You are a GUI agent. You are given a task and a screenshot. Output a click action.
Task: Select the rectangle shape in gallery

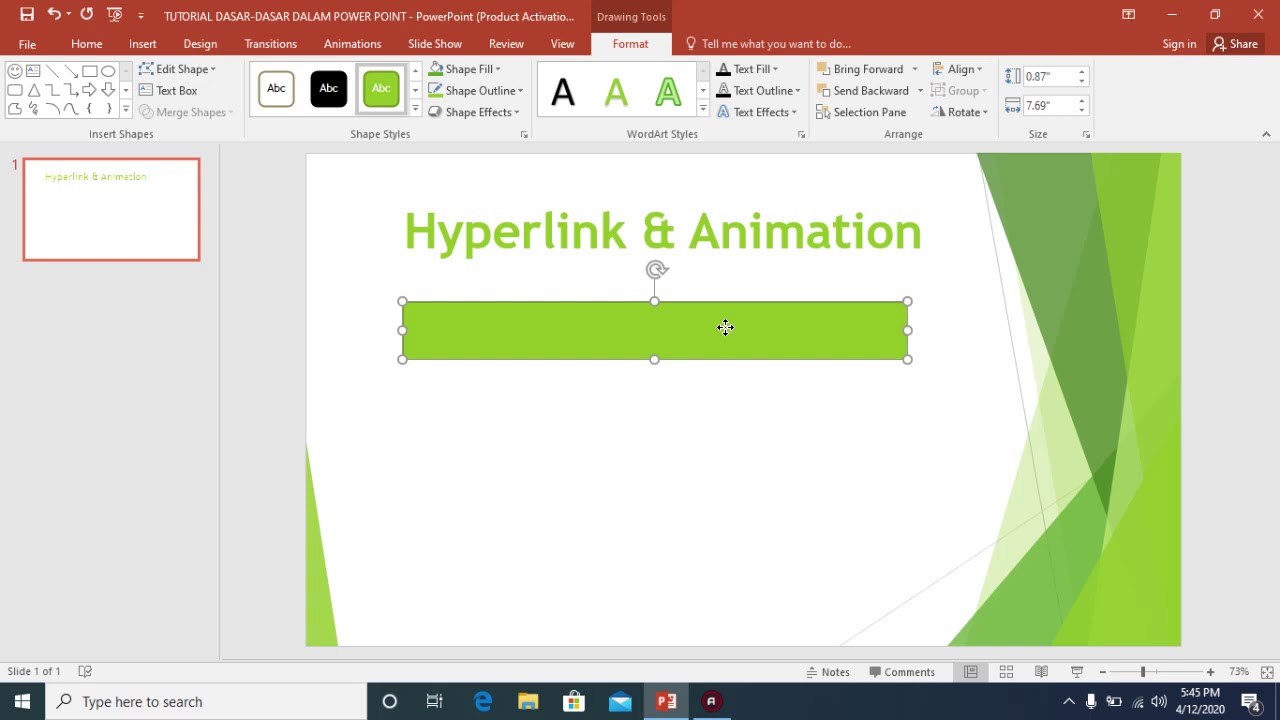coord(89,71)
